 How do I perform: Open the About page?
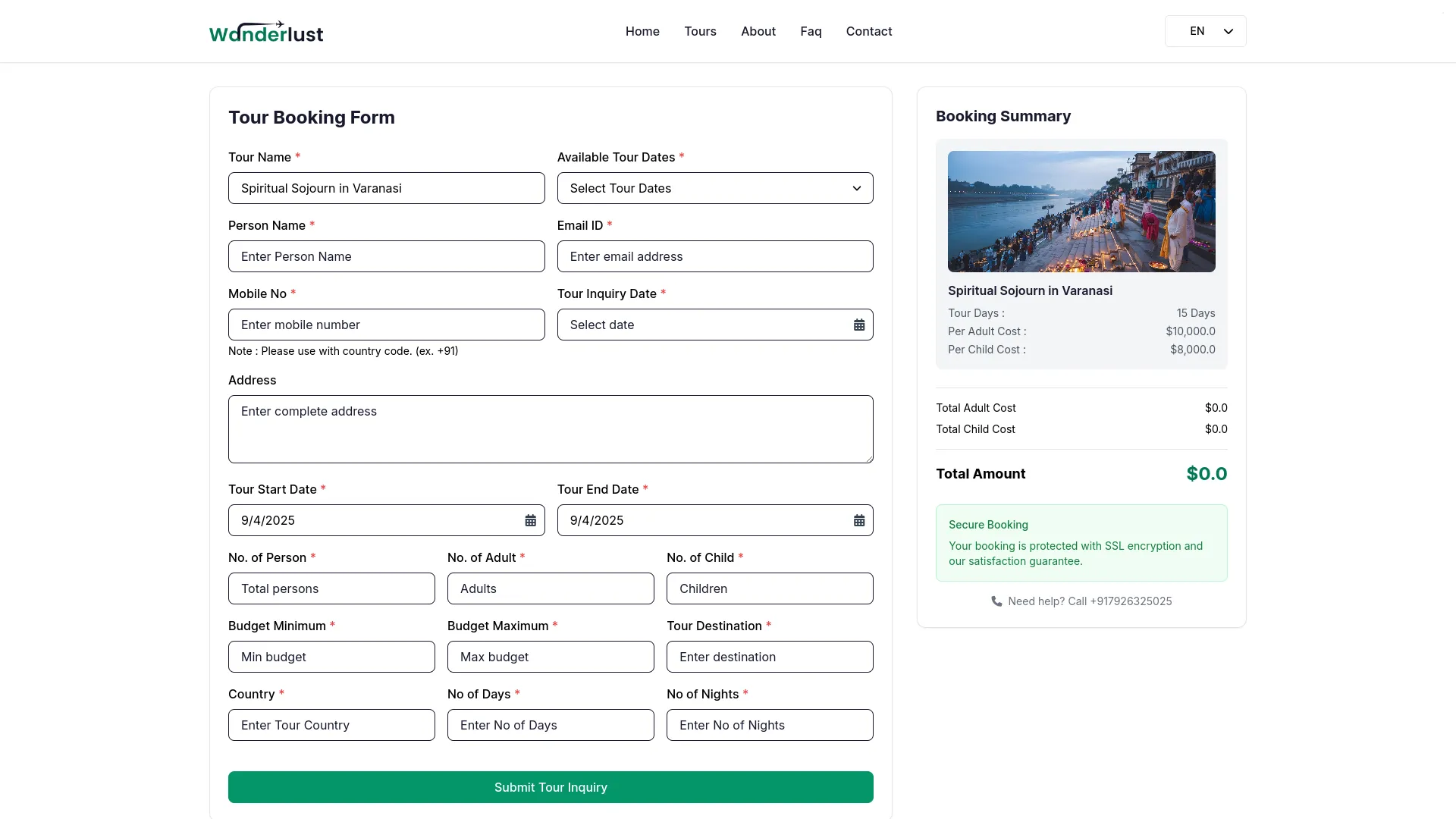pyautogui.click(x=758, y=31)
